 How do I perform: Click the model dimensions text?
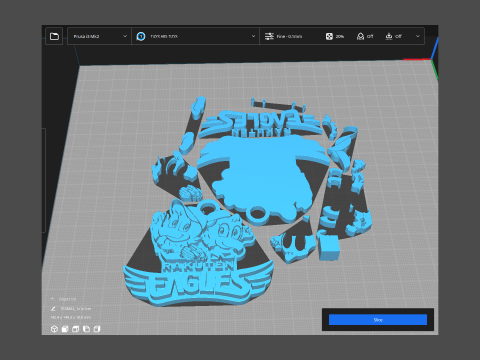point(70,317)
